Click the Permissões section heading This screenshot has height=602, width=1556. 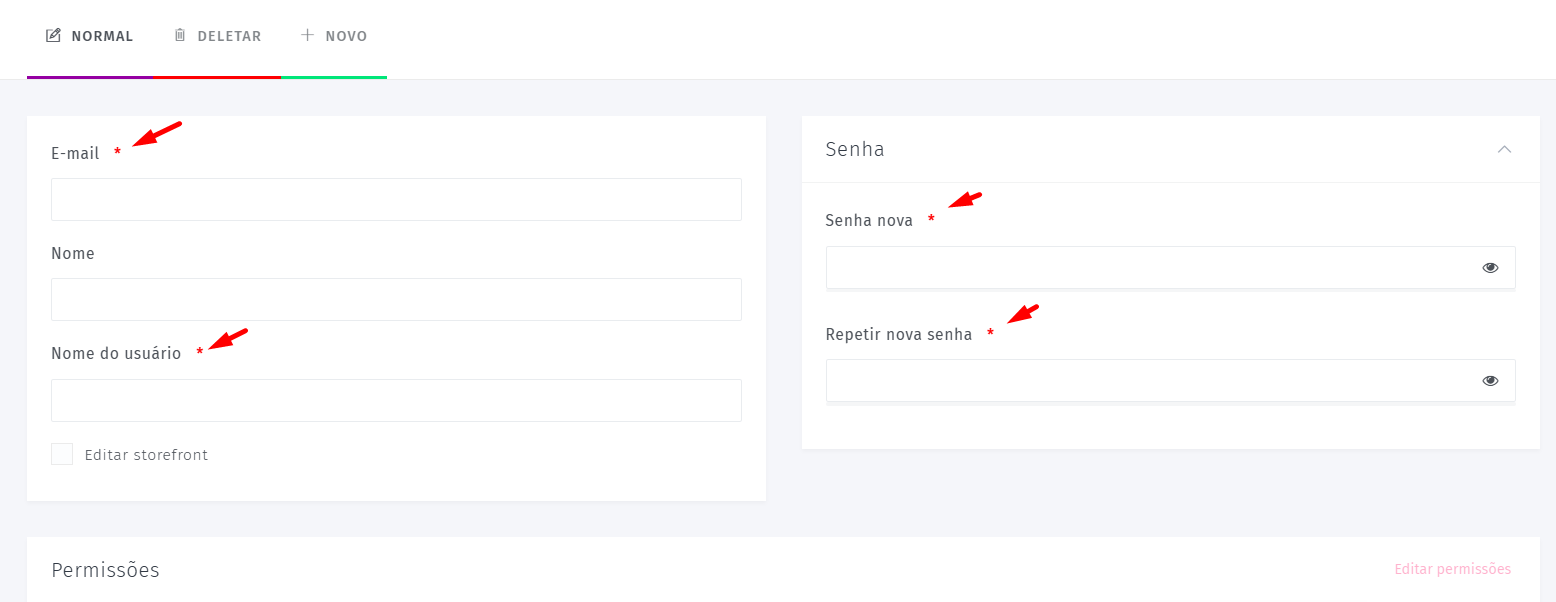pyautogui.click(x=105, y=570)
